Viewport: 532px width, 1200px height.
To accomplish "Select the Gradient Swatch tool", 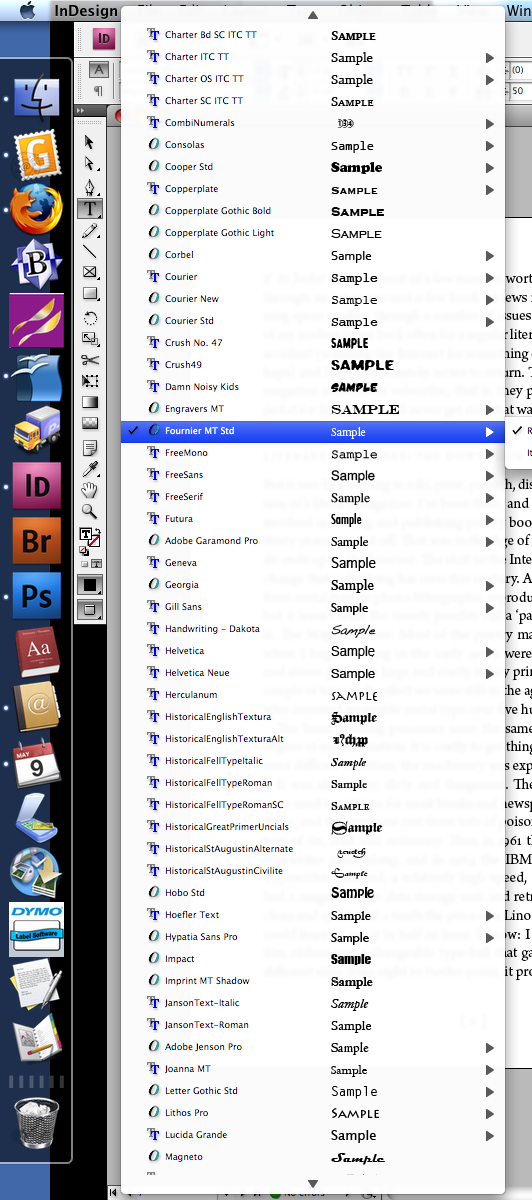I will click(x=90, y=403).
